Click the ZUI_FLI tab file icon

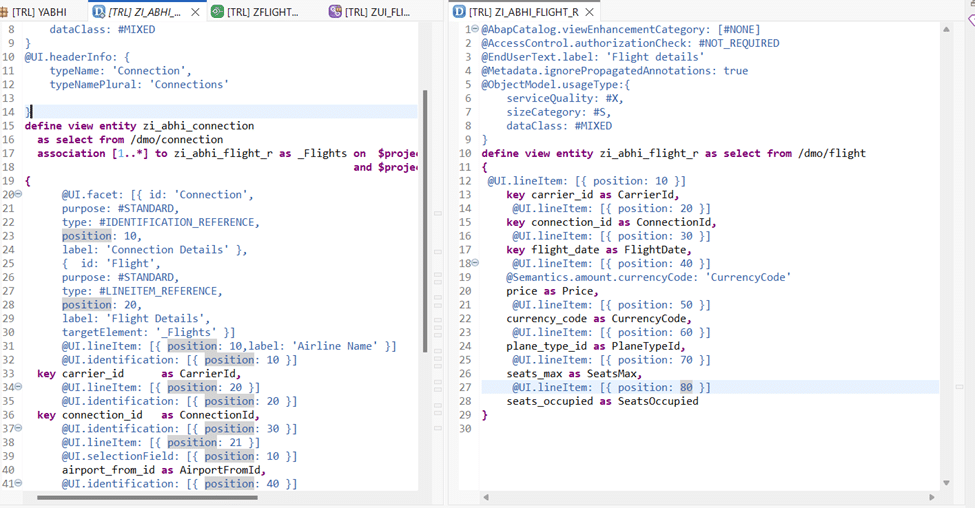click(x=335, y=12)
